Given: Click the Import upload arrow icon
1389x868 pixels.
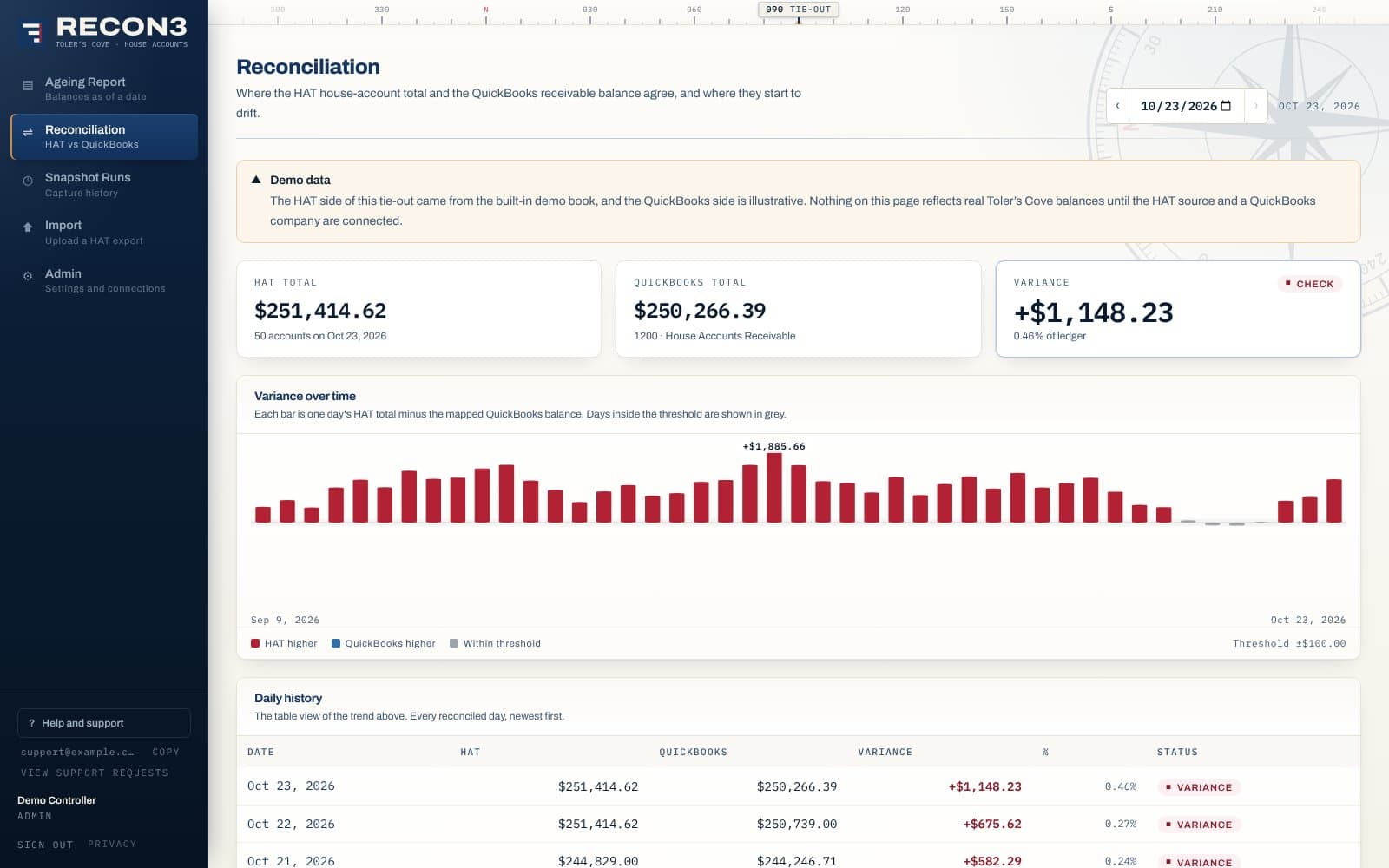Looking at the screenshot, I should pyautogui.click(x=28, y=227).
